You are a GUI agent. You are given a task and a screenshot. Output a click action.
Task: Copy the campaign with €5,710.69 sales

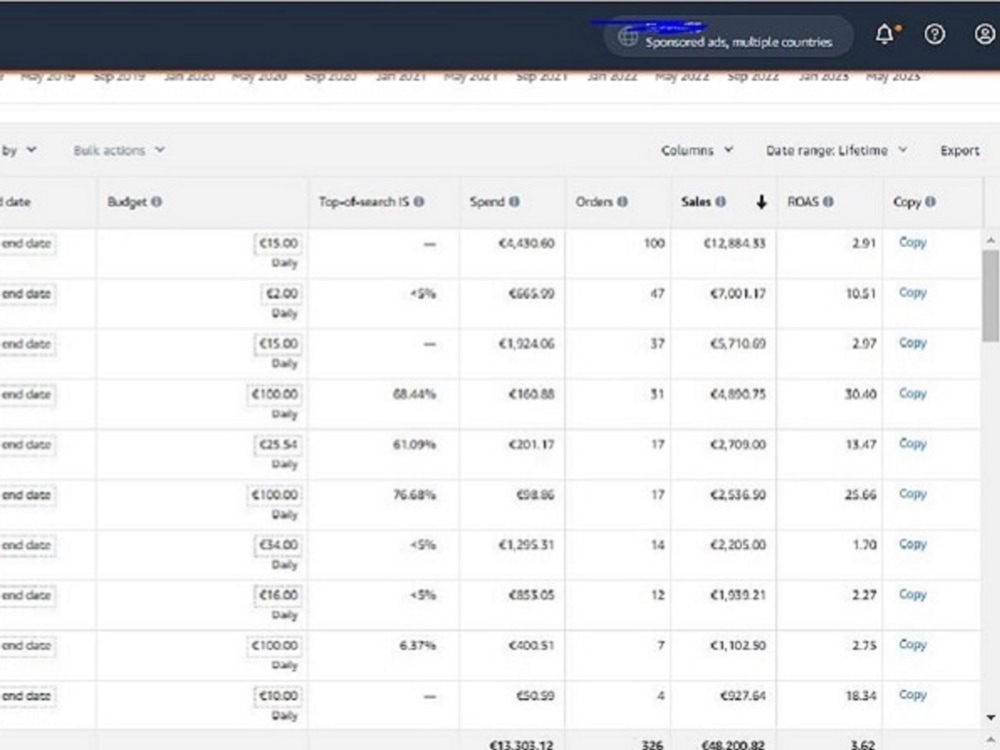(913, 343)
